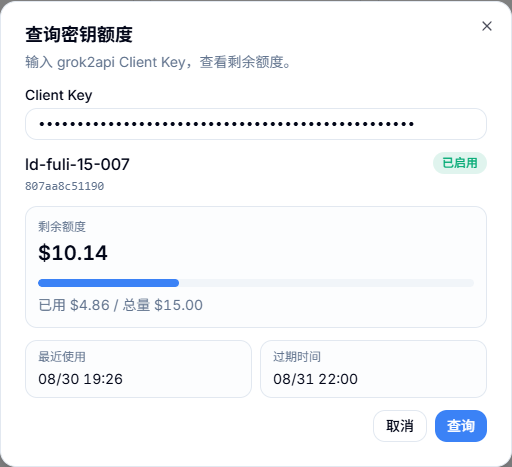Click the Client Key field label
This screenshot has width=512, height=467.
click(59, 95)
